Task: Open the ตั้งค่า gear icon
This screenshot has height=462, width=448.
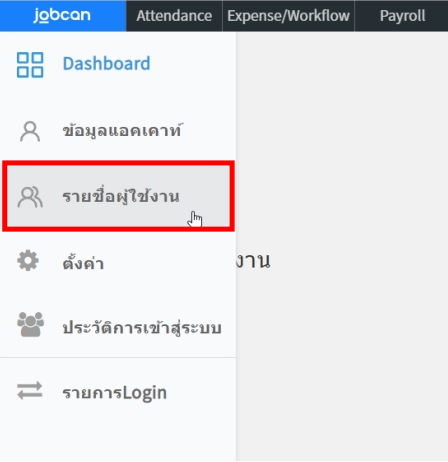Action: point(28,260)
